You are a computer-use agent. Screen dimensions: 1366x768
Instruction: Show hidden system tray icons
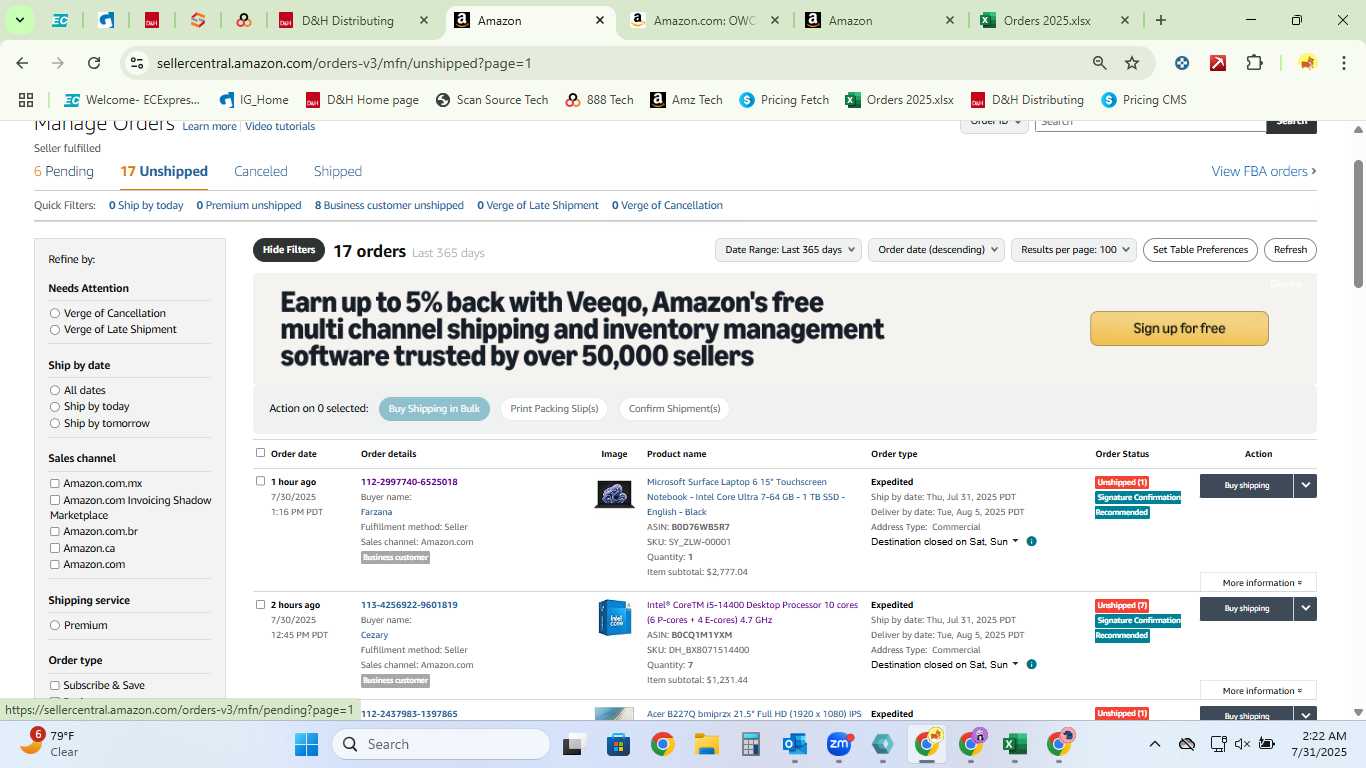pyautogui.click(x=1154, y=744)
